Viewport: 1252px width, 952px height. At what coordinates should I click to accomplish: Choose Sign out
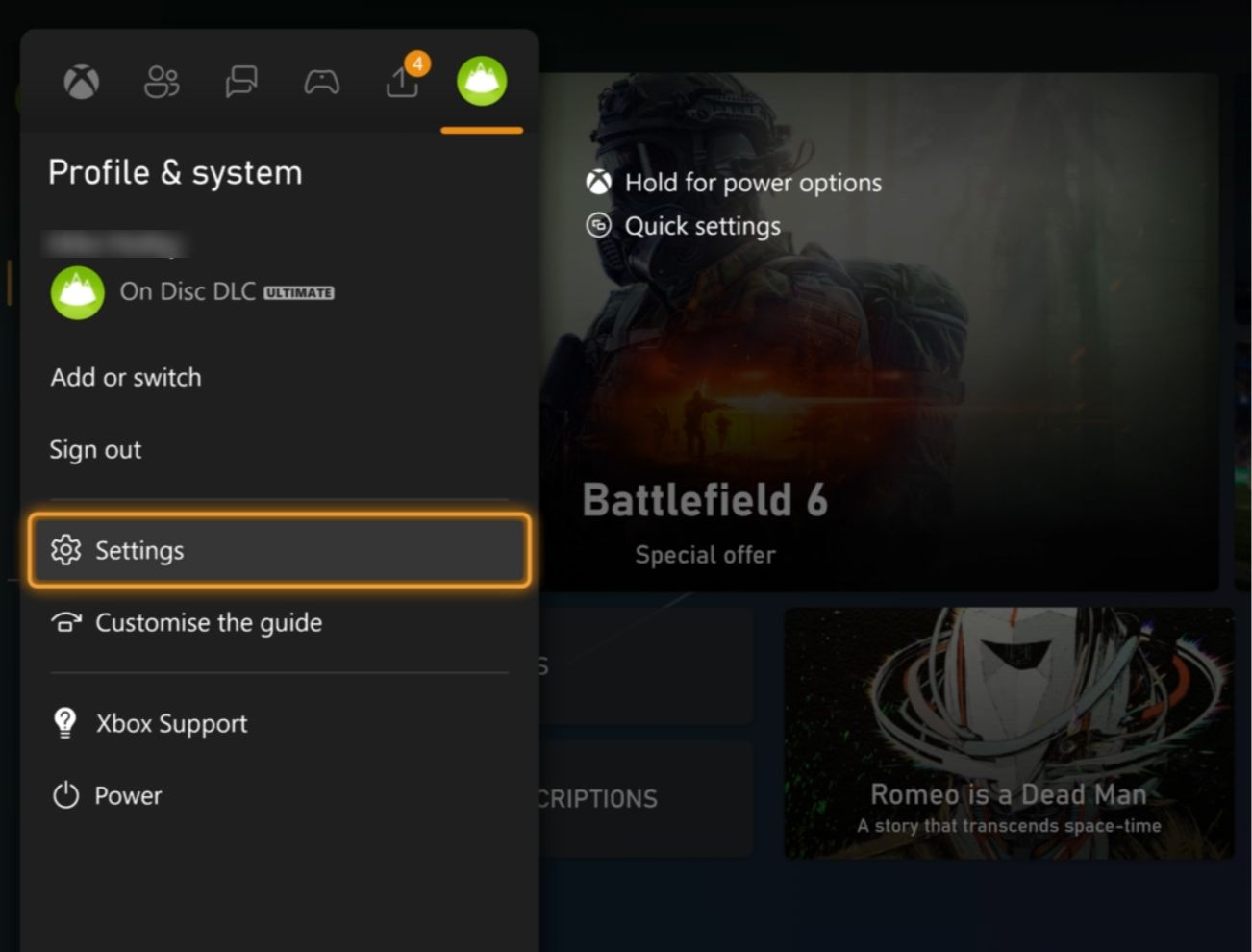point(95,449)
